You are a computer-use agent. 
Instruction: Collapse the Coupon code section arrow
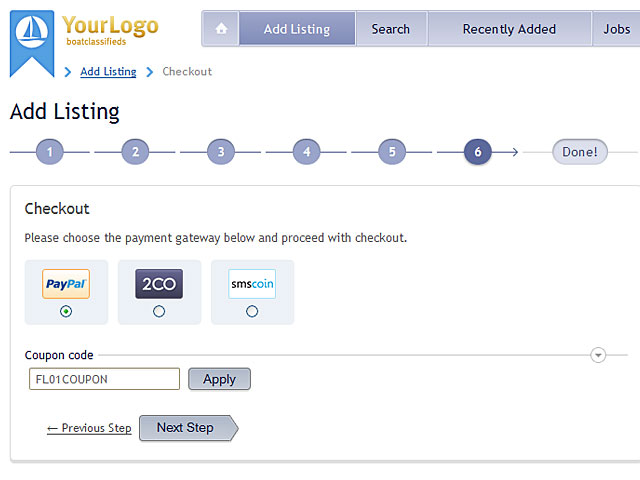598,355
